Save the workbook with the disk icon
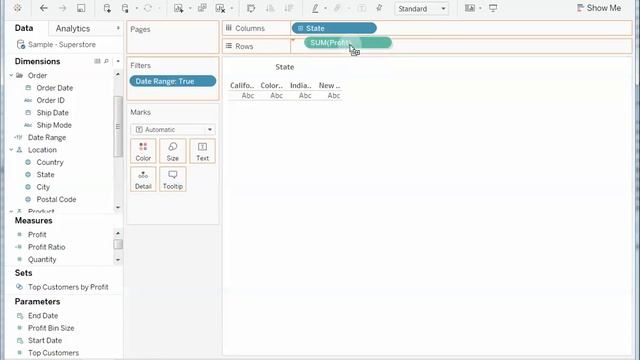Viewport: 640px width, 360px height. [x=81, y=8]
